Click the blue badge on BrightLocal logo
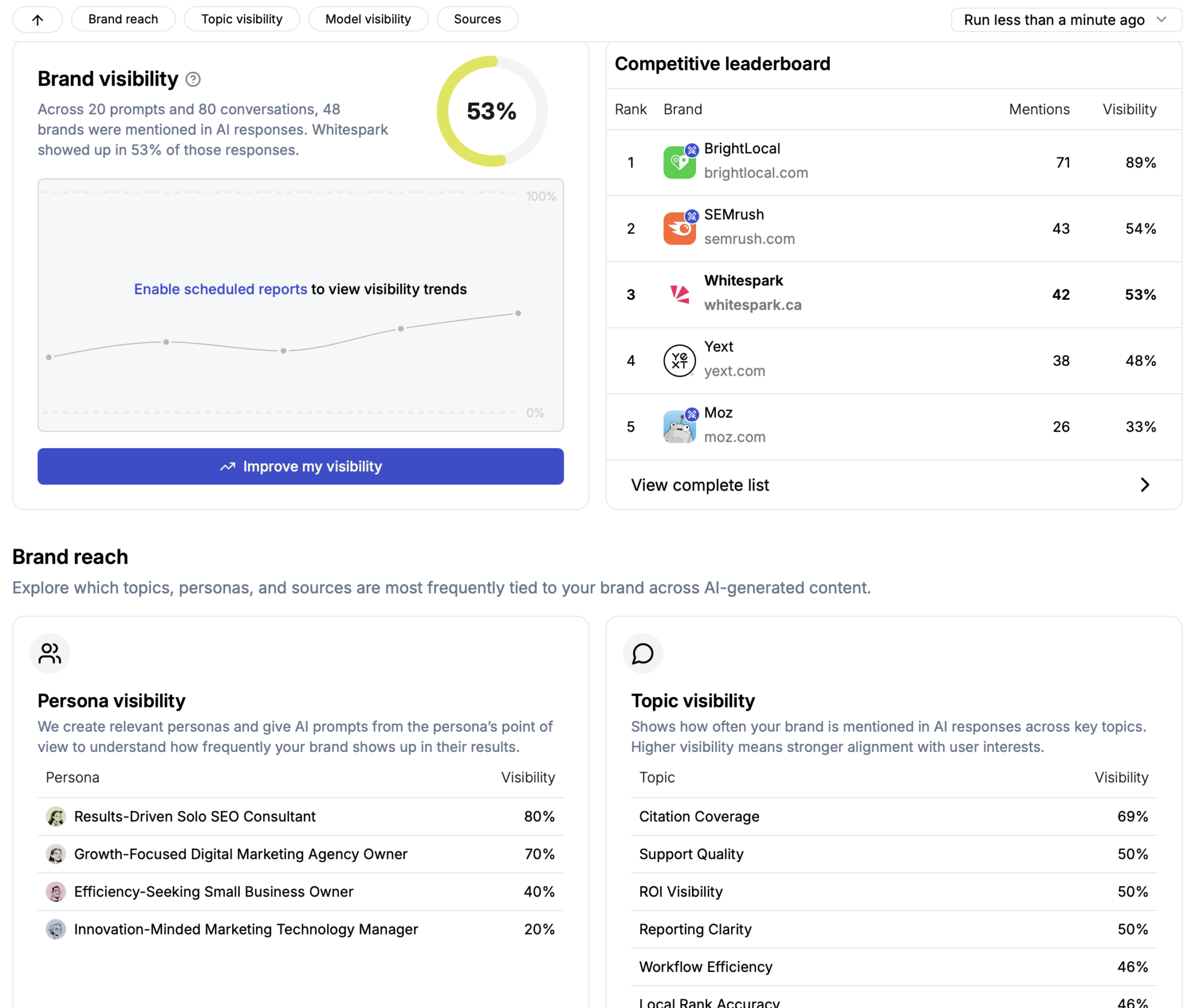Image resolution: width=1195 pixels, height=1008 pixels. [x=692, y=150]
